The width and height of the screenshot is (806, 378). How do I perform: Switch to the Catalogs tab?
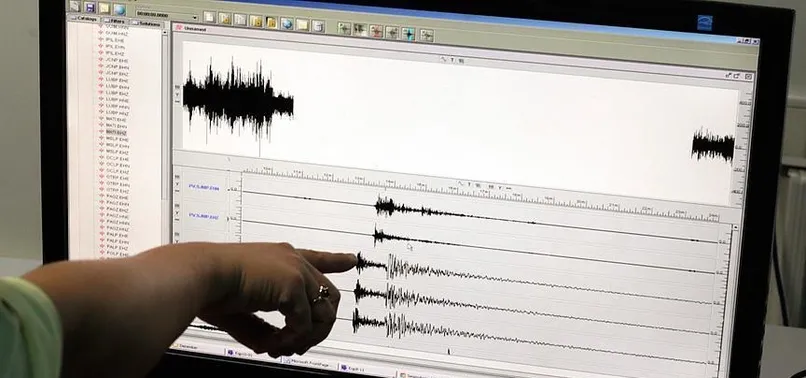click(84, 19)
